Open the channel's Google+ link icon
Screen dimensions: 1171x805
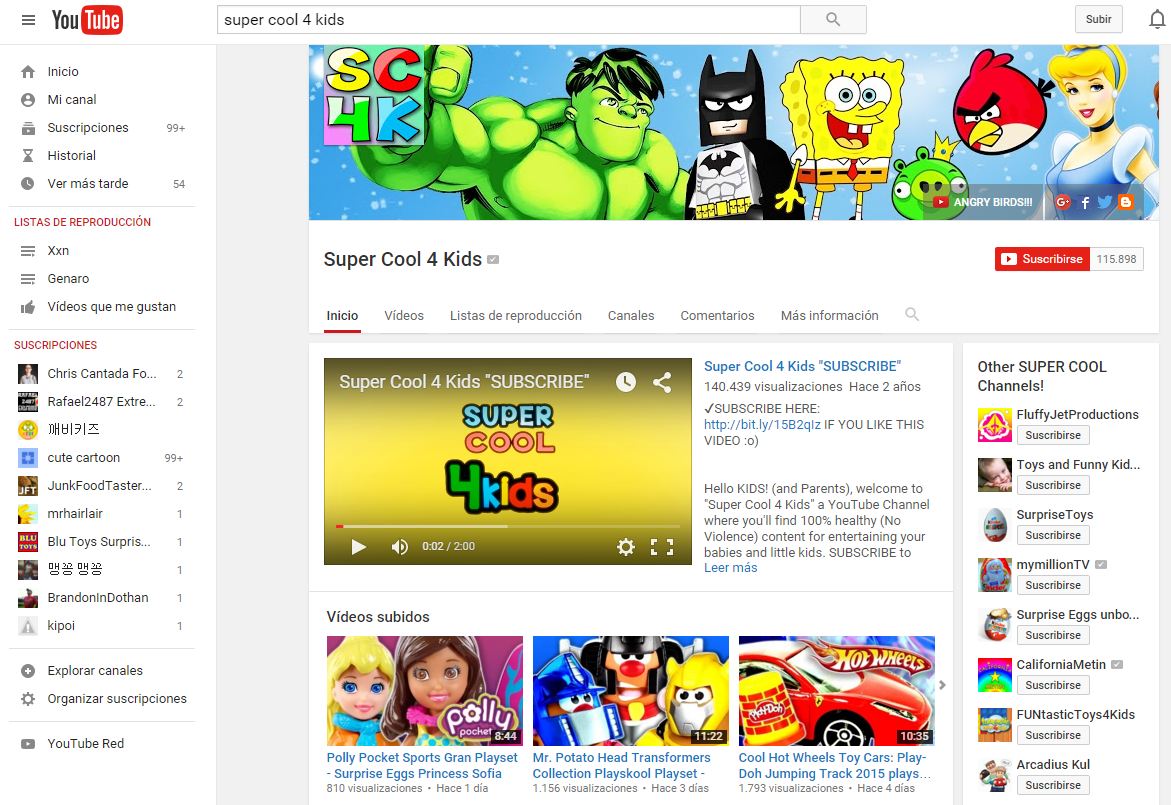(1063, 202)
